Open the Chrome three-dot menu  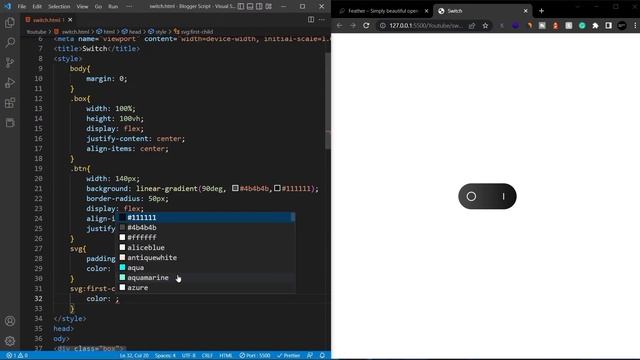(x=635, y=25)
